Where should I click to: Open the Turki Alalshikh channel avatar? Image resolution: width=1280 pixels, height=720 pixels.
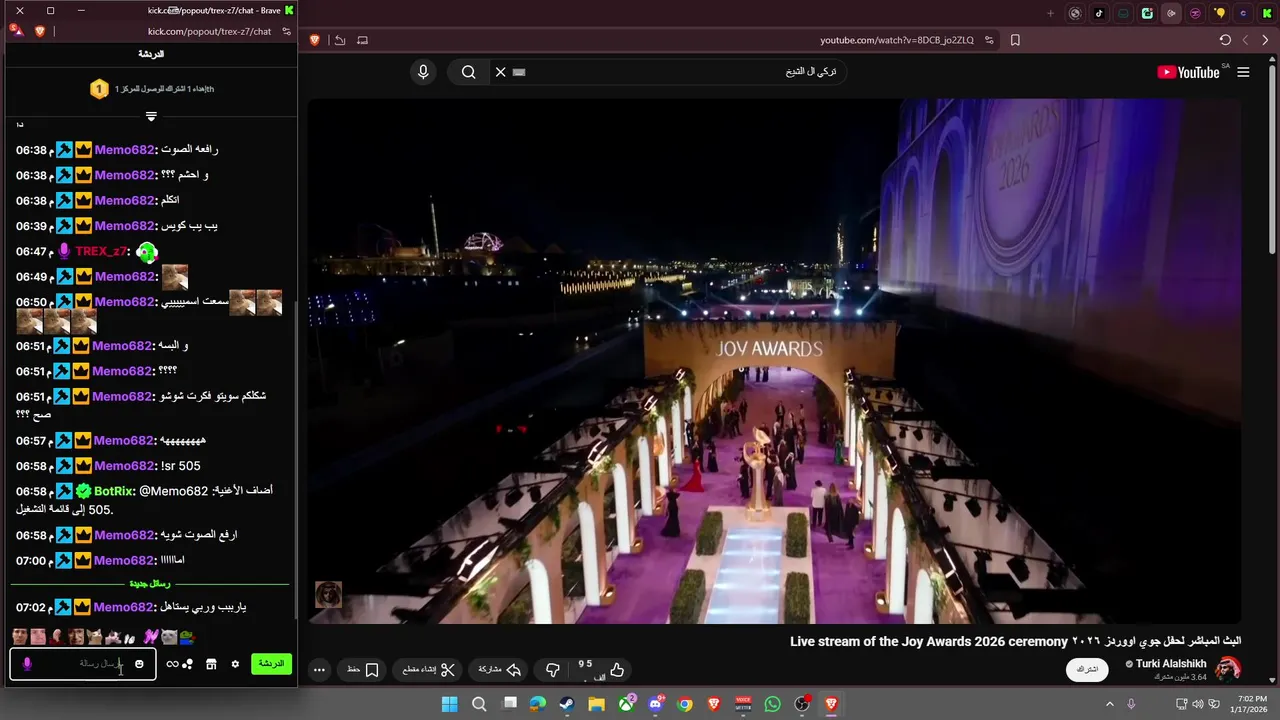coord(1228,668)
